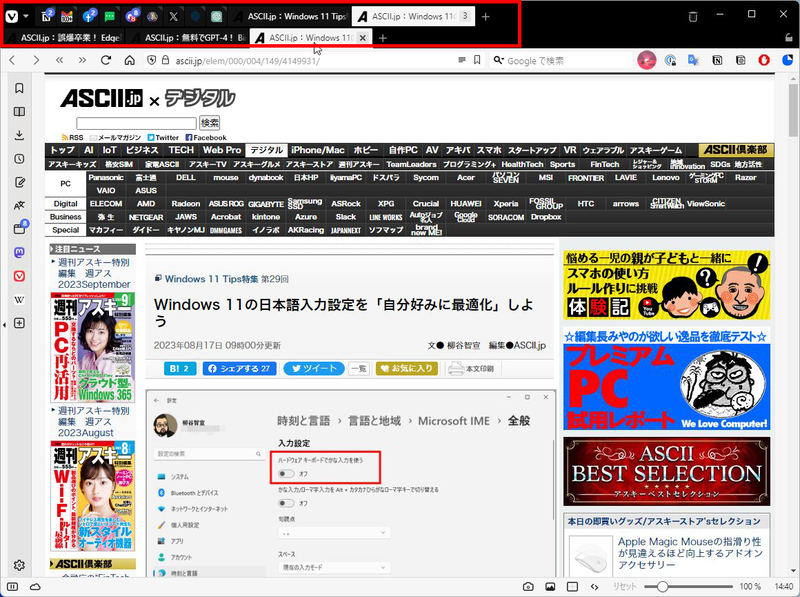Switch to the pinned ChatGPT tab
This screenshot has height=597, width=800.
pyautogui.click(x=216, y=16)
